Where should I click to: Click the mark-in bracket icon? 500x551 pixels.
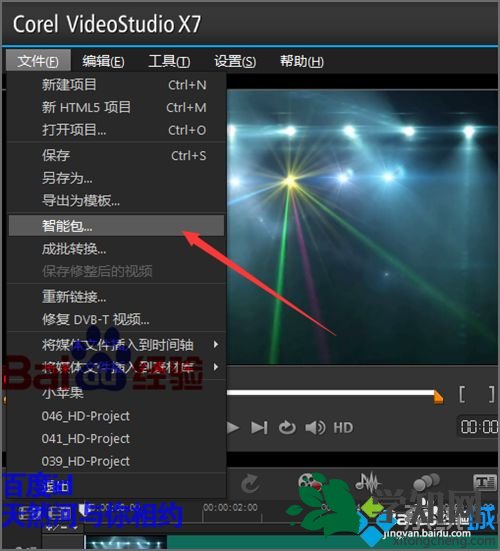pyautogui.click(x=462, y=394)
